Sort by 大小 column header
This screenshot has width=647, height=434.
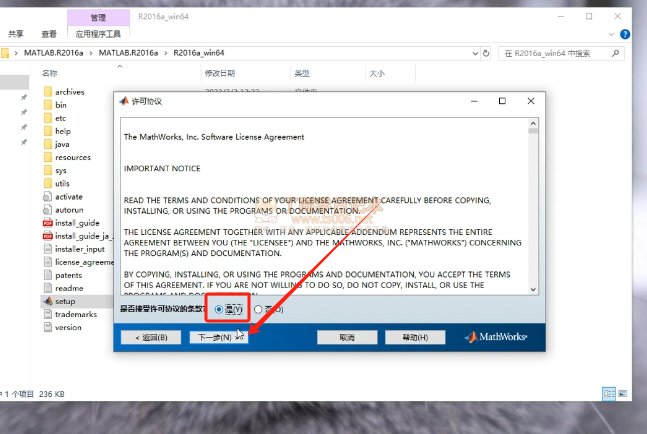377,73
